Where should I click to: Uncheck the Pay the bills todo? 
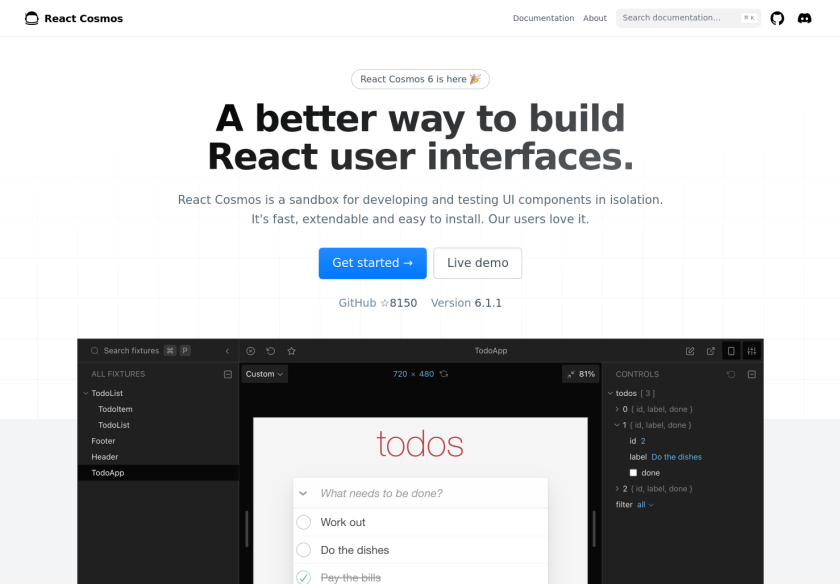[x=304, y=578]
